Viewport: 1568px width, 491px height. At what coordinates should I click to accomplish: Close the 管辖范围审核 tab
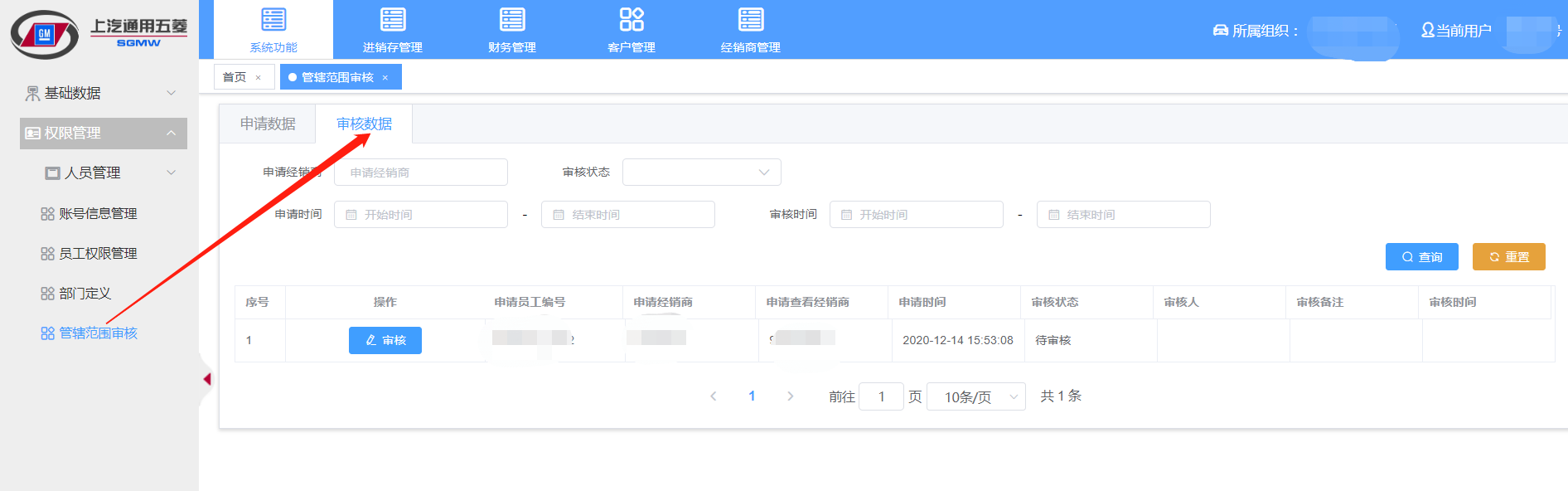(385, 78)
